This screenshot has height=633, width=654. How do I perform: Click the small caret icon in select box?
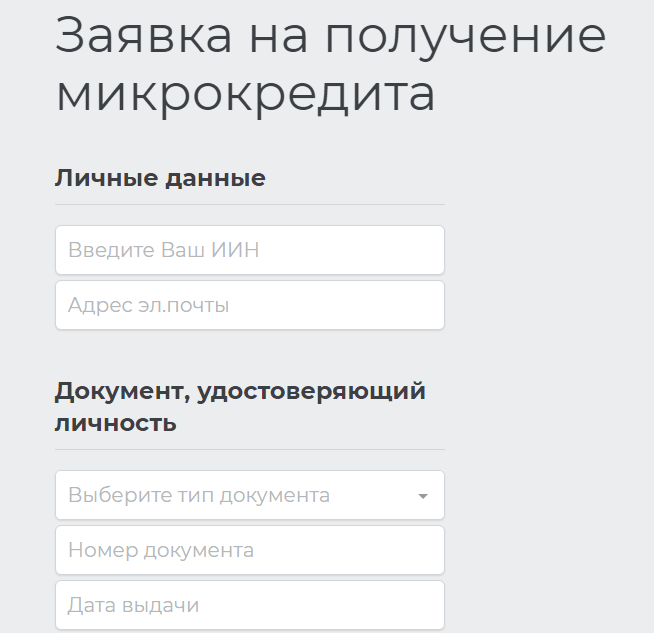pos(423,496)
